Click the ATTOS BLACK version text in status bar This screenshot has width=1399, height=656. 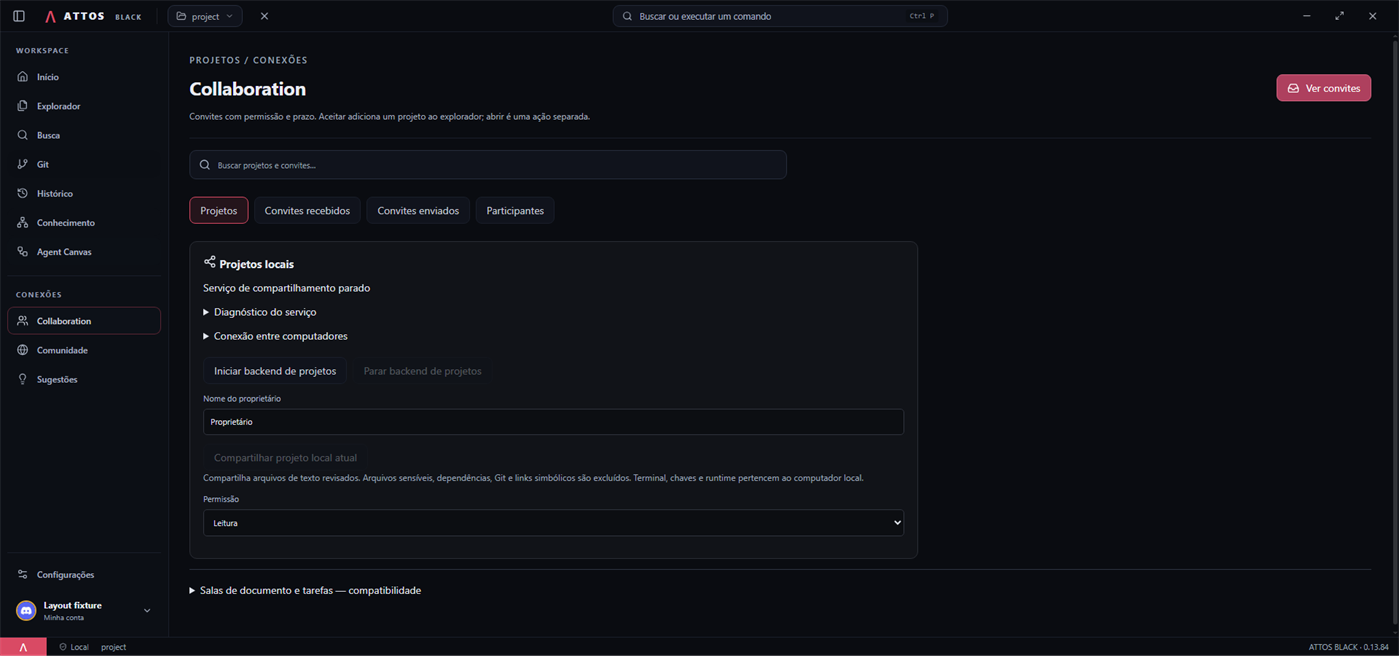point(1349,647)
